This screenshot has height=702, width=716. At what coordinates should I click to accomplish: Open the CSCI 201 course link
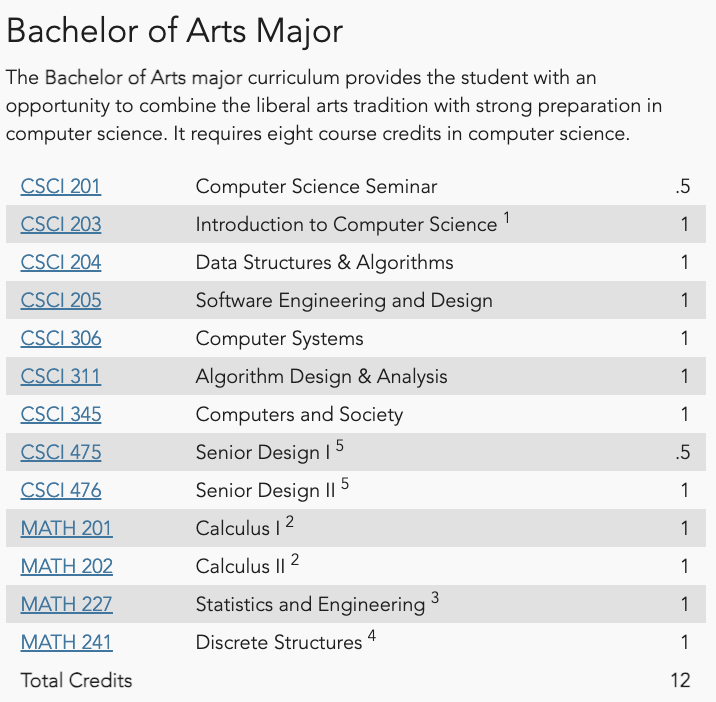pos(61,186)
